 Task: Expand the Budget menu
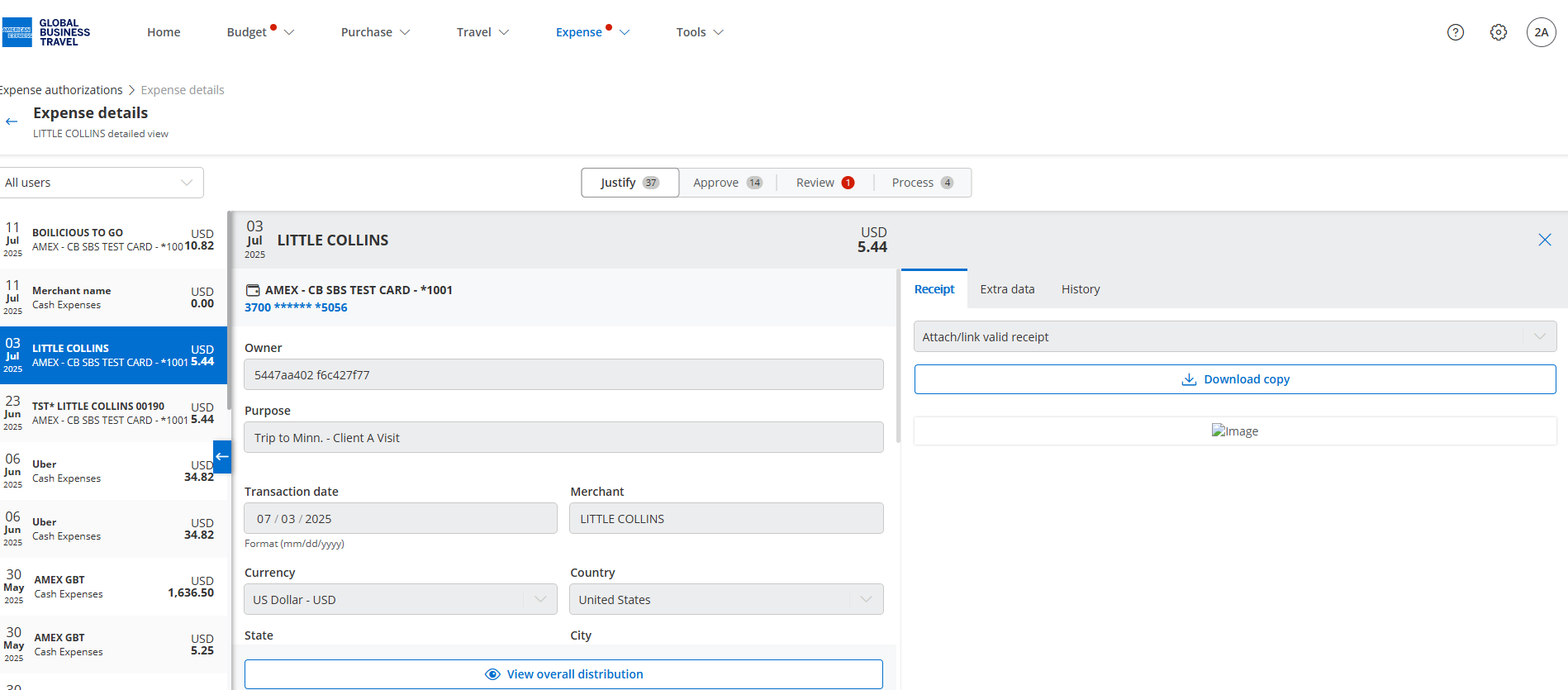pyautogui.click(x=260, y=32)
